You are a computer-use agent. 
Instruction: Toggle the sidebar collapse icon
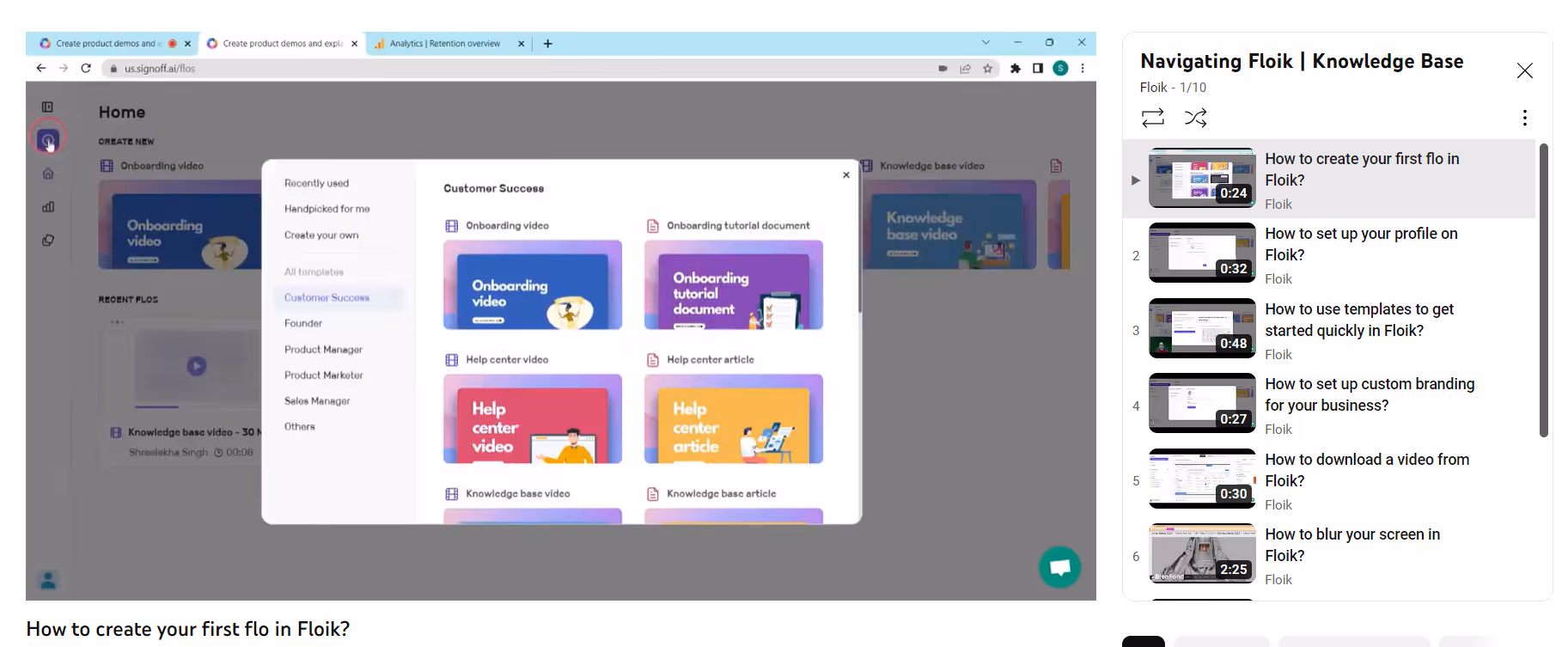47,107
